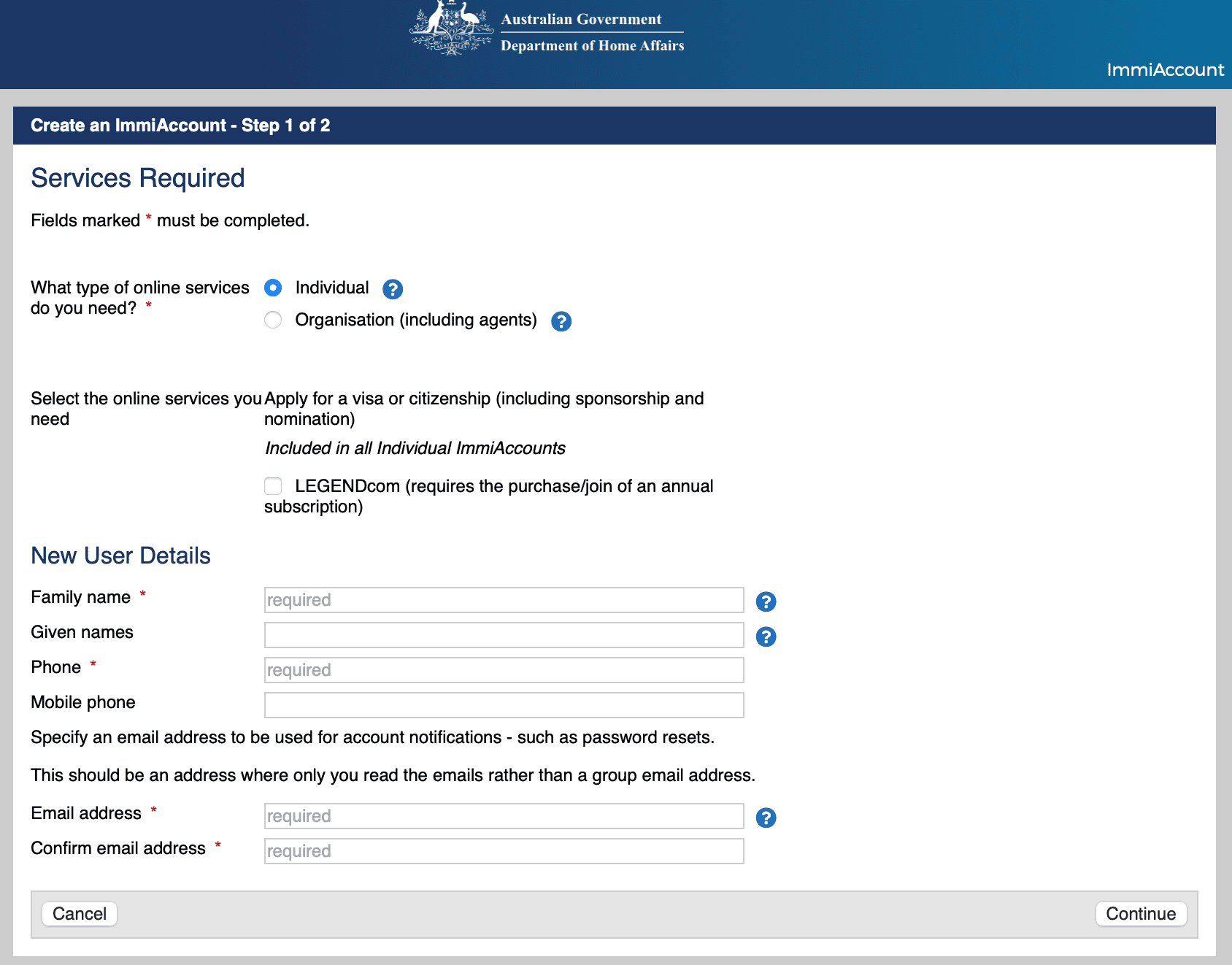1232x965 pixels.
Task: Click the Family name input field
Action: click(504, 600)
